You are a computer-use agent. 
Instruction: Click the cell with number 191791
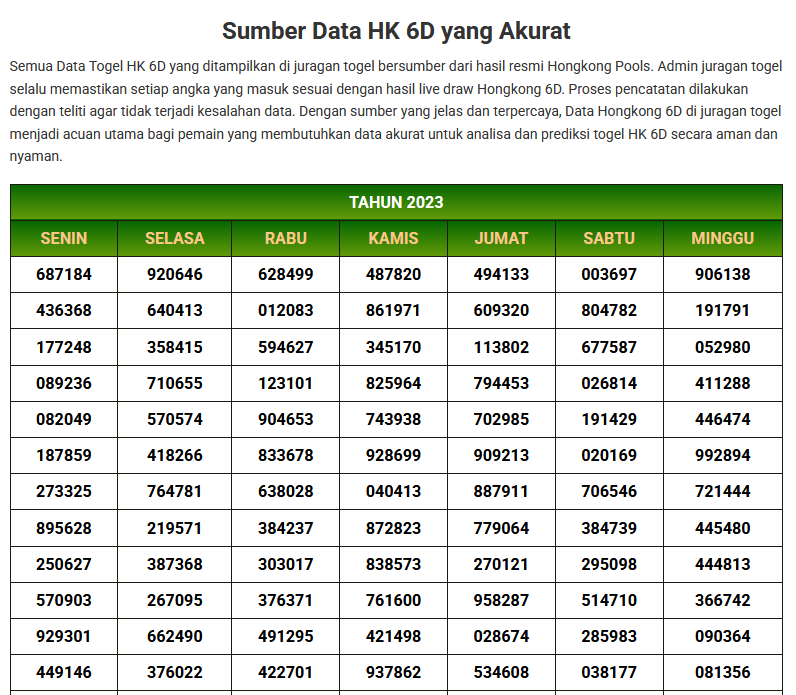[723, 310]
